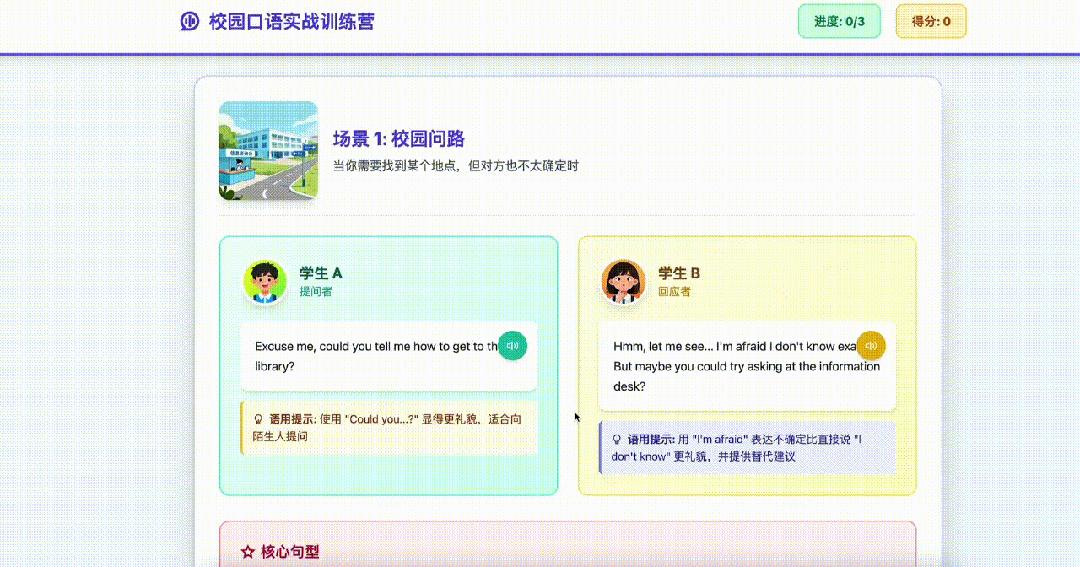The height and width of the screenshot is (567, 1080).
Task: Click the 'Excuse me, could you tell me' sentence
Action: [375, 356]
